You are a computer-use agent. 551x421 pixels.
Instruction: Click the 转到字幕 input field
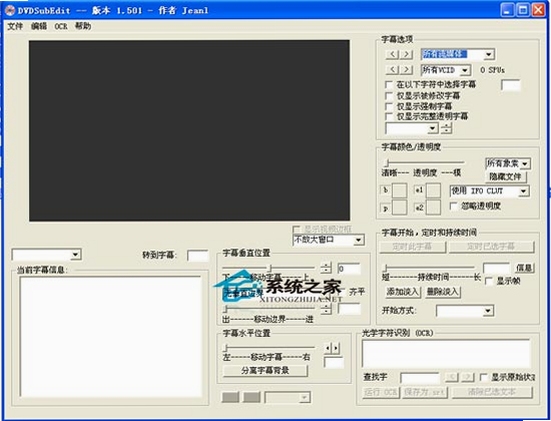coord(197,255)
